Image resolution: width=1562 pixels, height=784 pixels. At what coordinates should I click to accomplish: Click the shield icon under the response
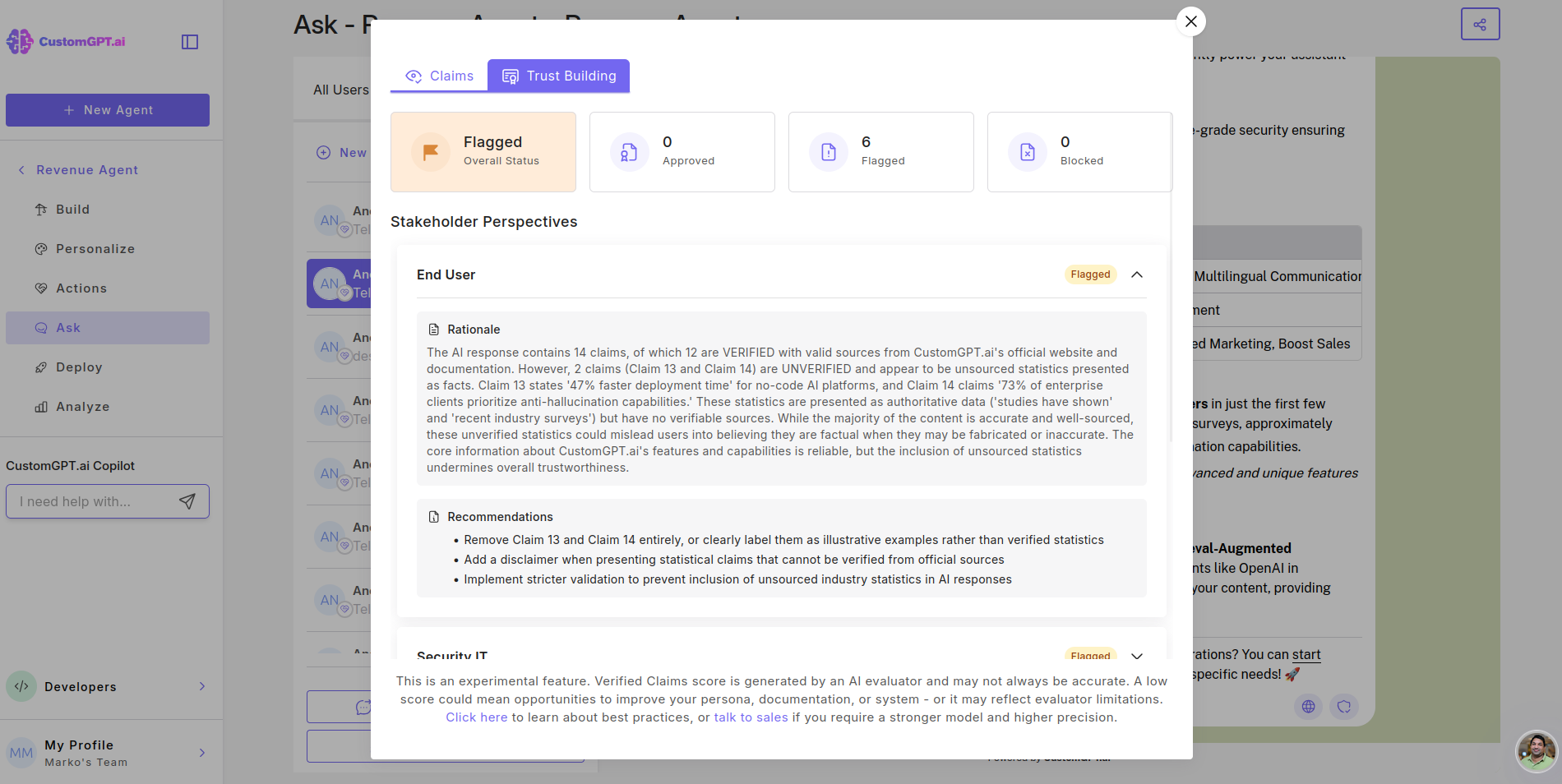point(1344,706)
